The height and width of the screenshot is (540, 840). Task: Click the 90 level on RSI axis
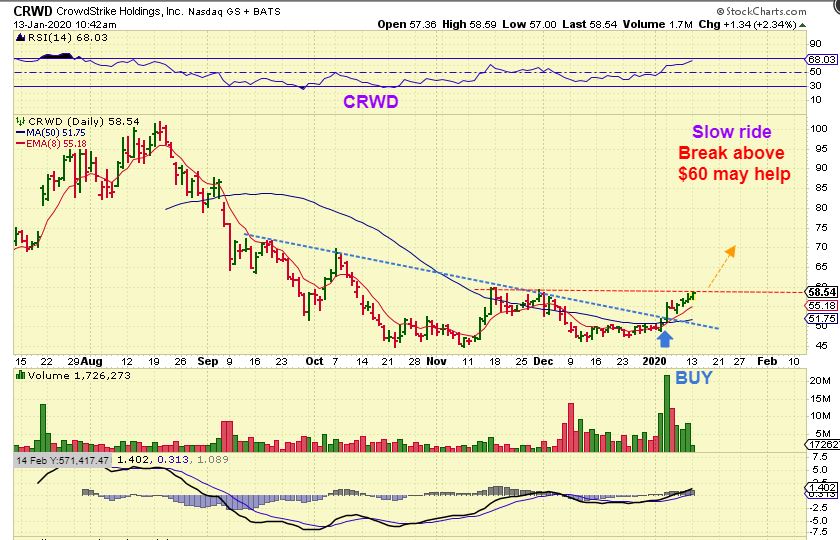click(815, 44)
